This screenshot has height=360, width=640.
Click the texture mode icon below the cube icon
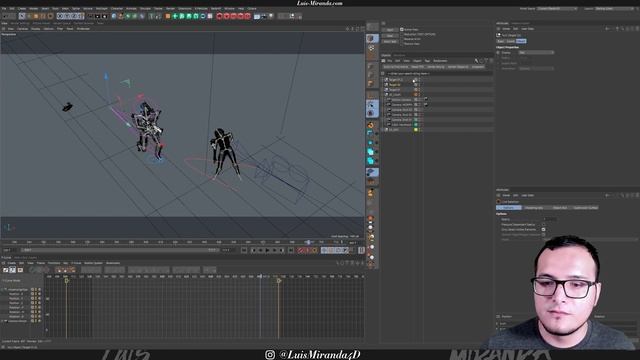point(372,48)
